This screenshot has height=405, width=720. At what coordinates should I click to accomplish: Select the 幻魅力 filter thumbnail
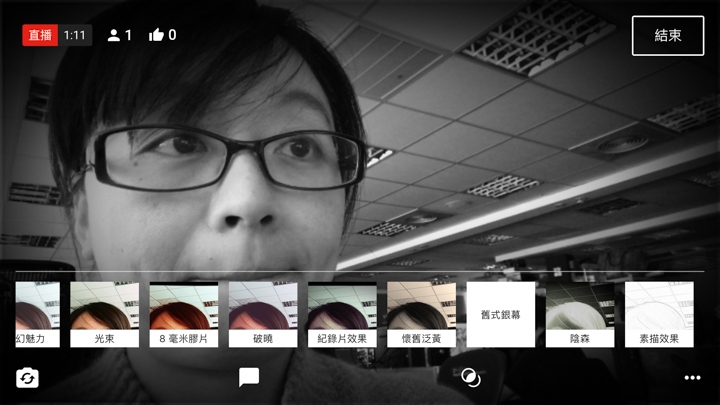[38, 315]
